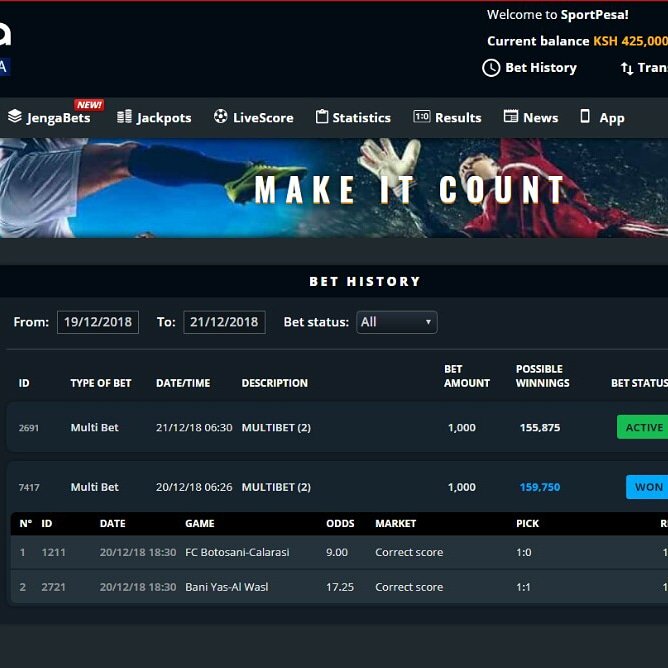Click the green ACTIVE status button
The height and width of the screenshot is (668, 668).
642,427
